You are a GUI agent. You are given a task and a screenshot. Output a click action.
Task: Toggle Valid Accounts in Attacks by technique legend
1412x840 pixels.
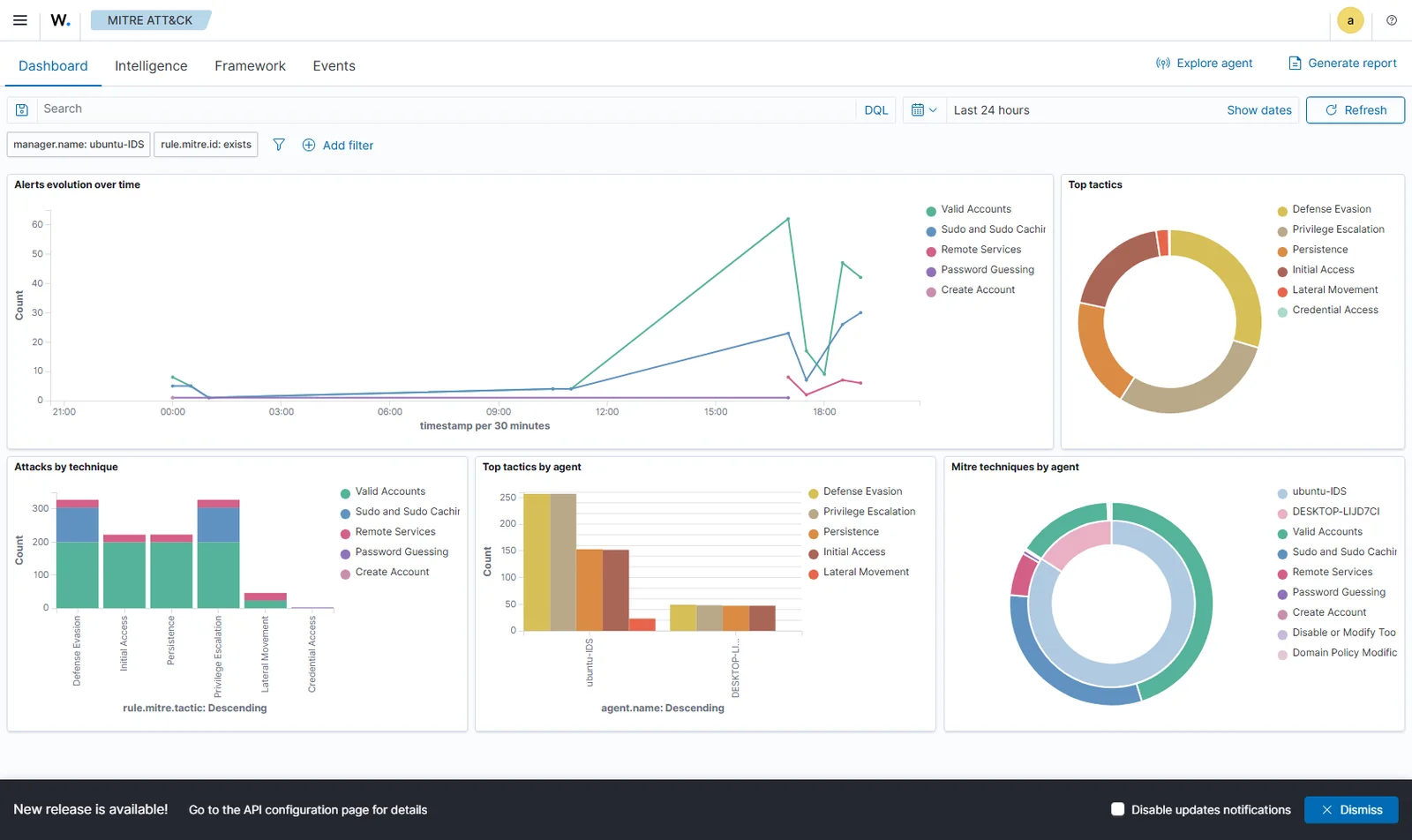coord(382,492)
